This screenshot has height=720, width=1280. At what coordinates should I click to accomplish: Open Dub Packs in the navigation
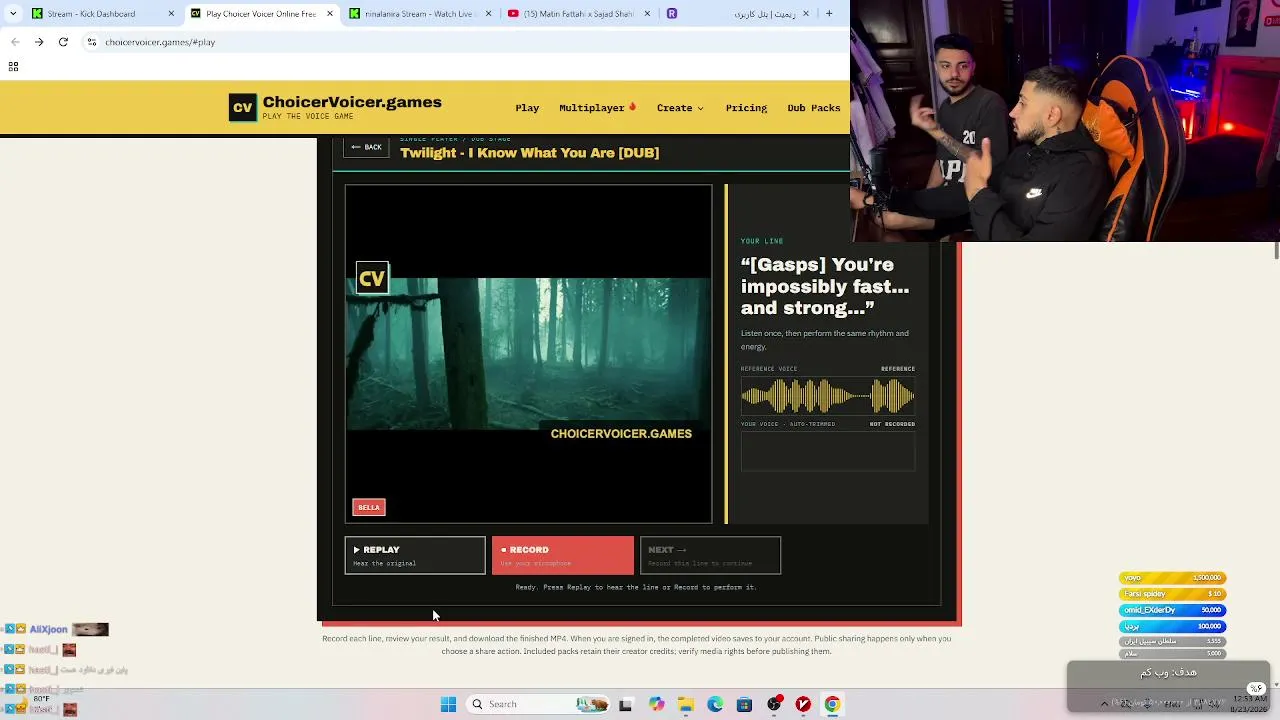(x=814, y=108)
